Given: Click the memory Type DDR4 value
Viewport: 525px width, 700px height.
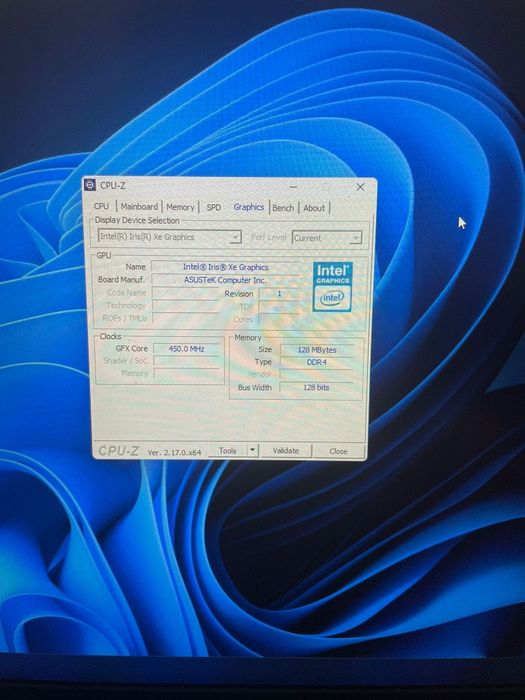Looking at the screenshot, I should click(x=317, y=362).
